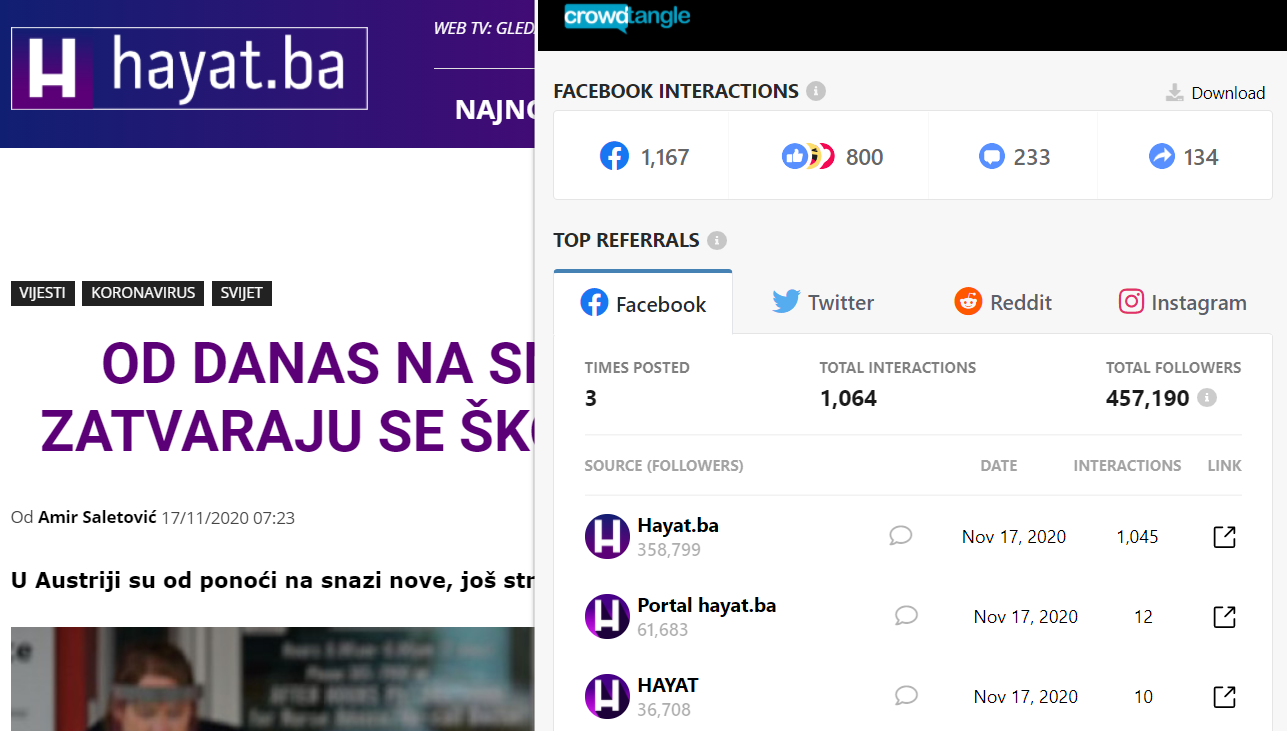Click the Portal hayat.ba page avatar
This screenshot has width=1287, height=731.
pos(607,616)
